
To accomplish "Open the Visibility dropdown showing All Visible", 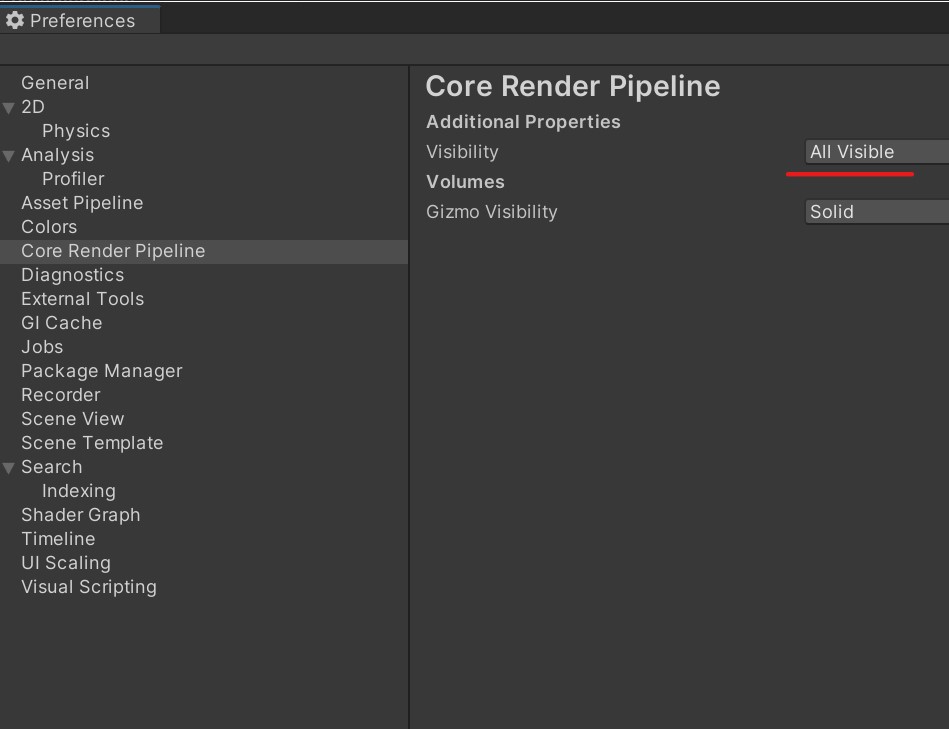I will click(875, 152).
